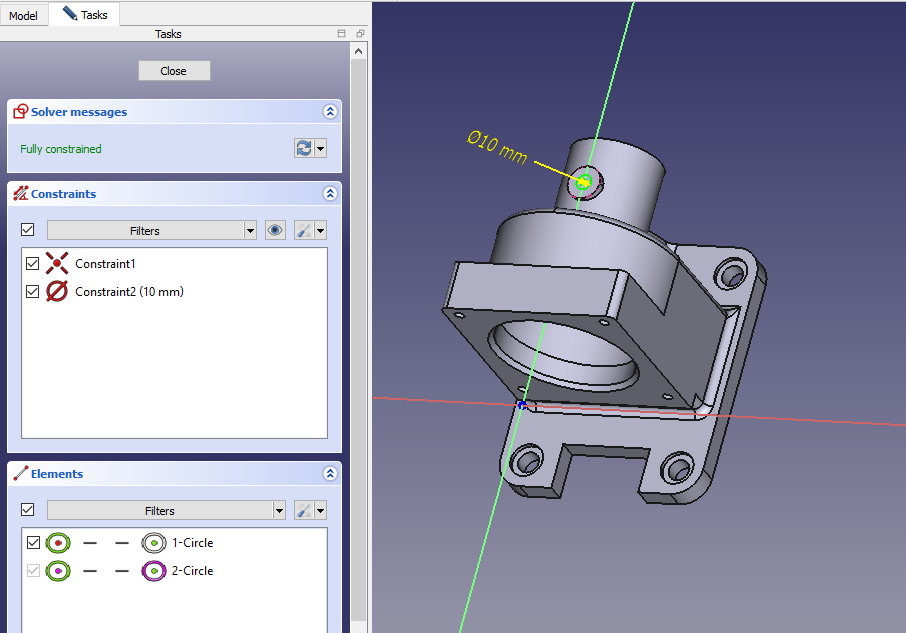
Task: Switch to the Model tab
Action: (x=23, y=16)
